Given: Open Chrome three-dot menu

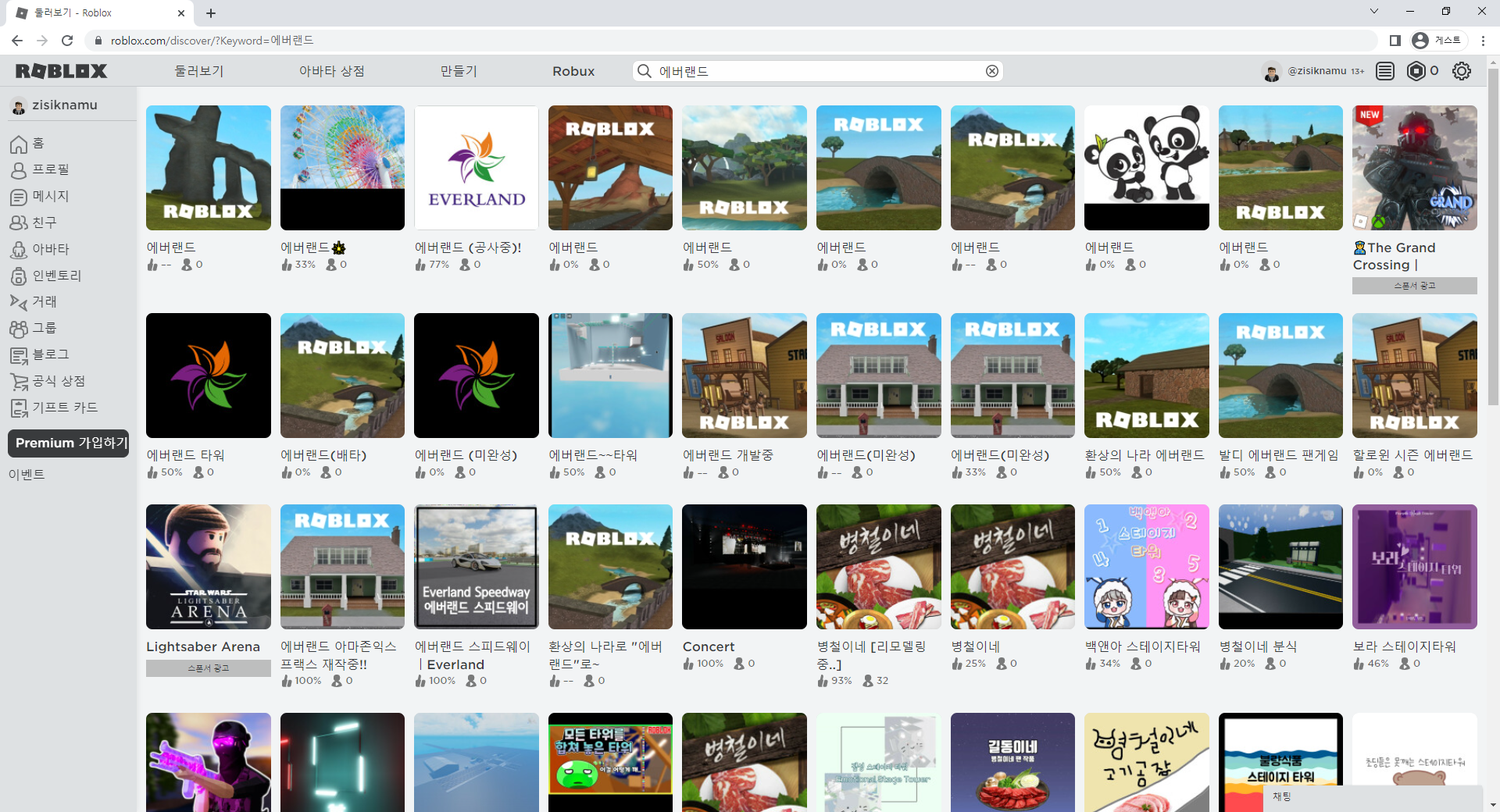Looking at the screenshot, I should [1483, 41].
